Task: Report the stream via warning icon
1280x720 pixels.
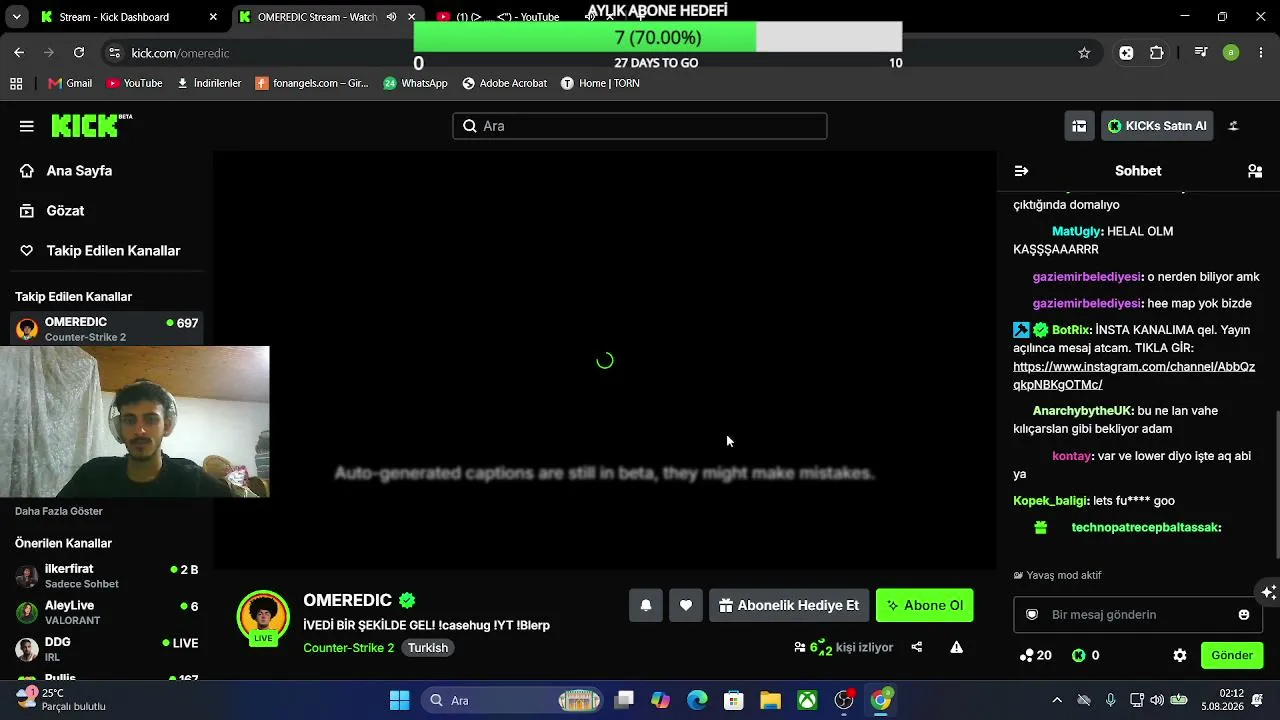Action: click(x=957, y=647)
